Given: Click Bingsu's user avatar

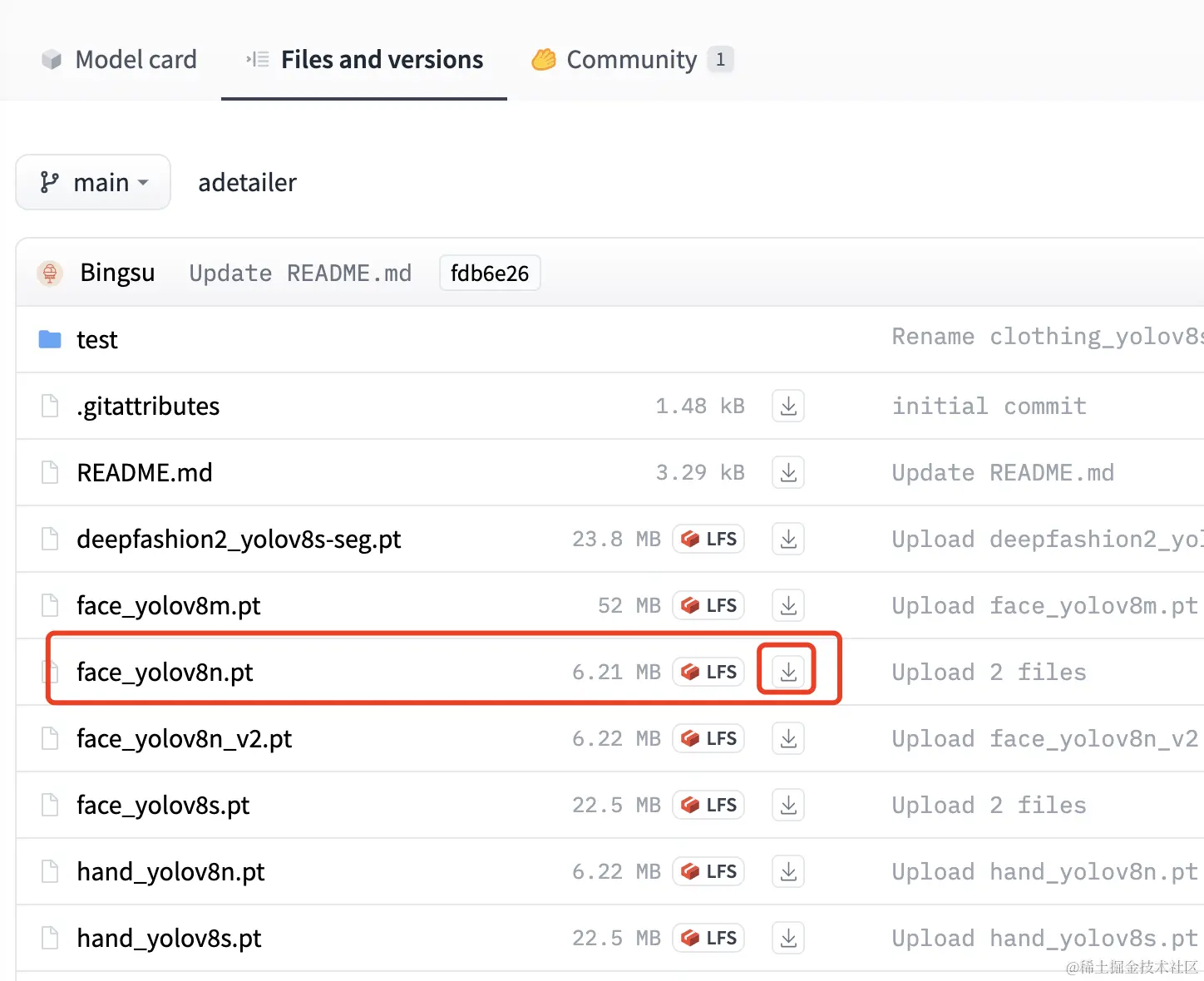Looking at the screenshot, I should point(50,273).
